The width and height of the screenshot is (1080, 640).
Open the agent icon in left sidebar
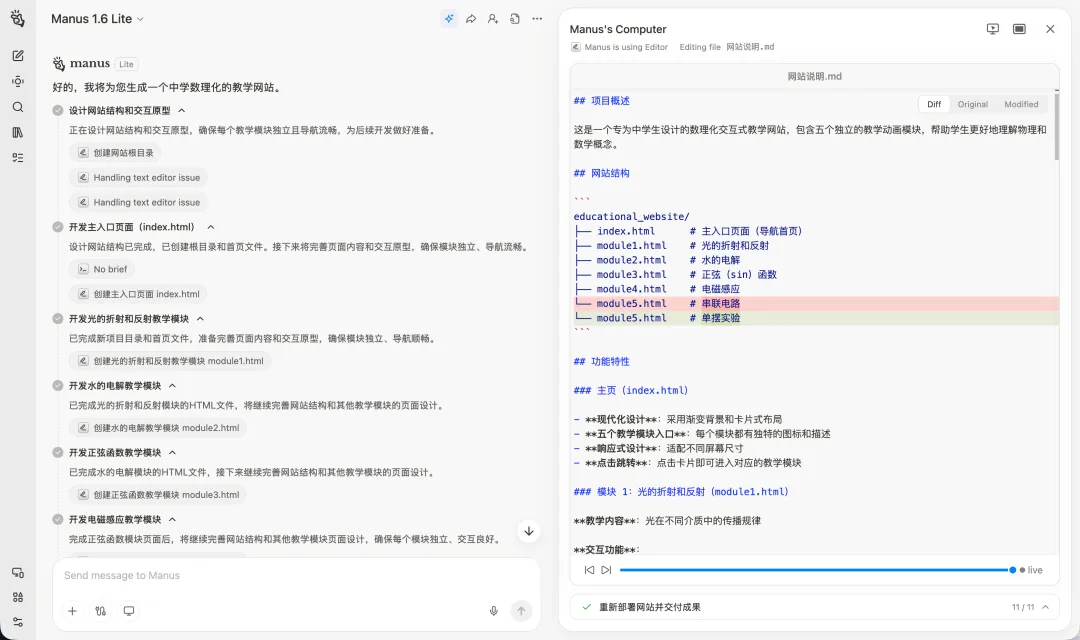18,81
